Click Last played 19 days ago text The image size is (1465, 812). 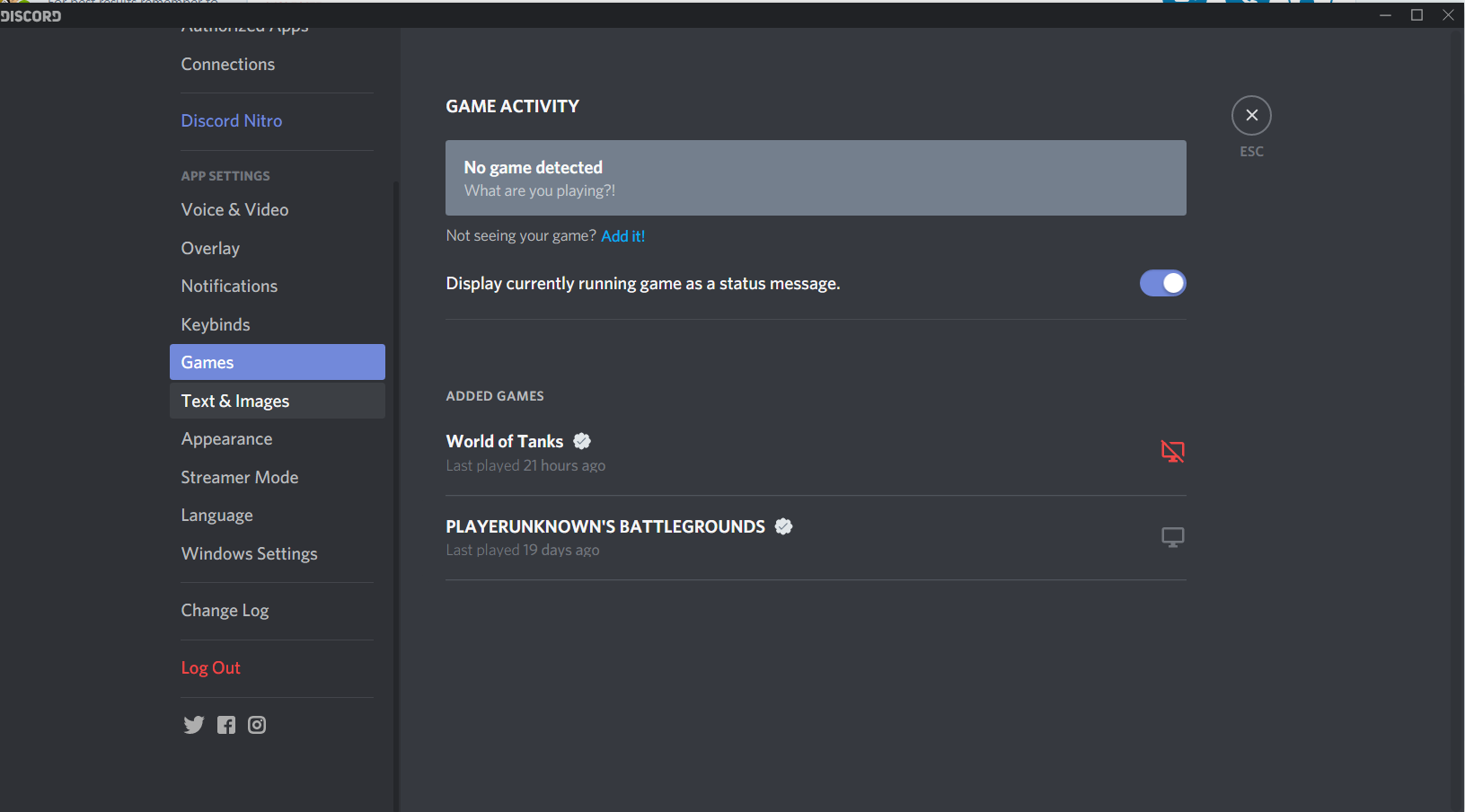(x=523, y=550)
